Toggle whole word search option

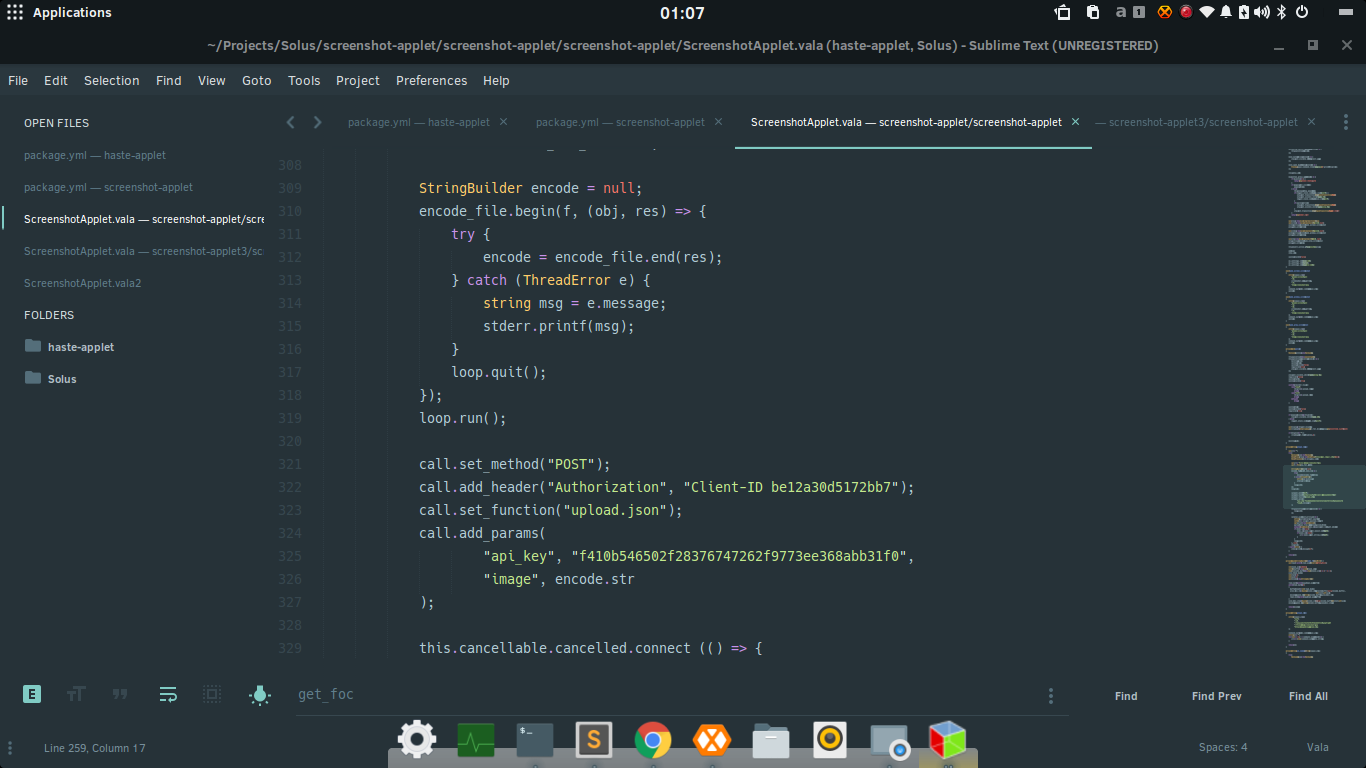(120, 694)
